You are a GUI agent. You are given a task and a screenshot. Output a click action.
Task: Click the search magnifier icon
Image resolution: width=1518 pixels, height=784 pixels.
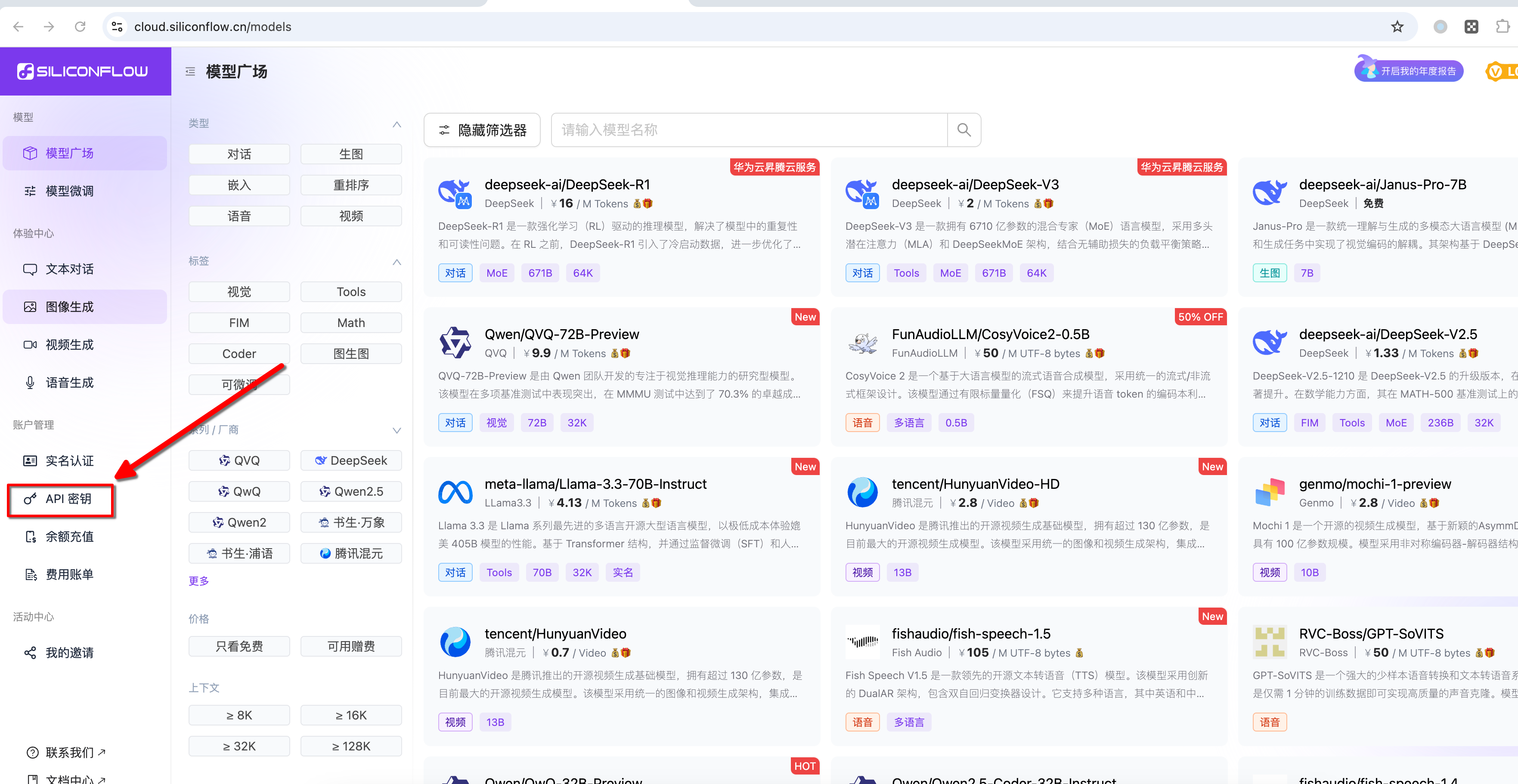(963, 130)
